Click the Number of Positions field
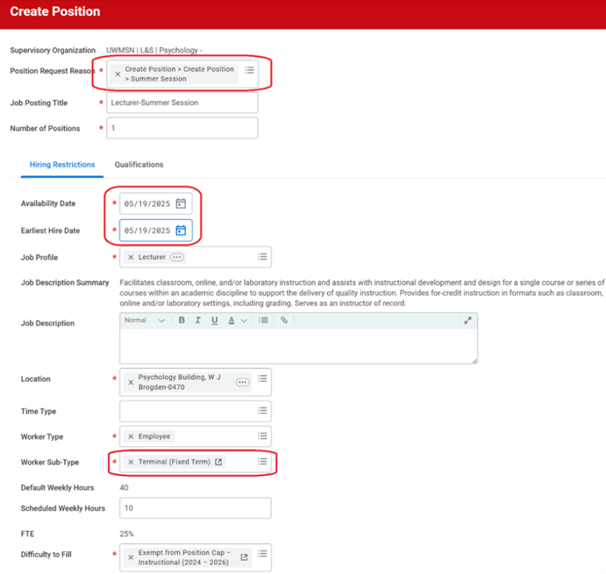 click(x=182, y=128)
